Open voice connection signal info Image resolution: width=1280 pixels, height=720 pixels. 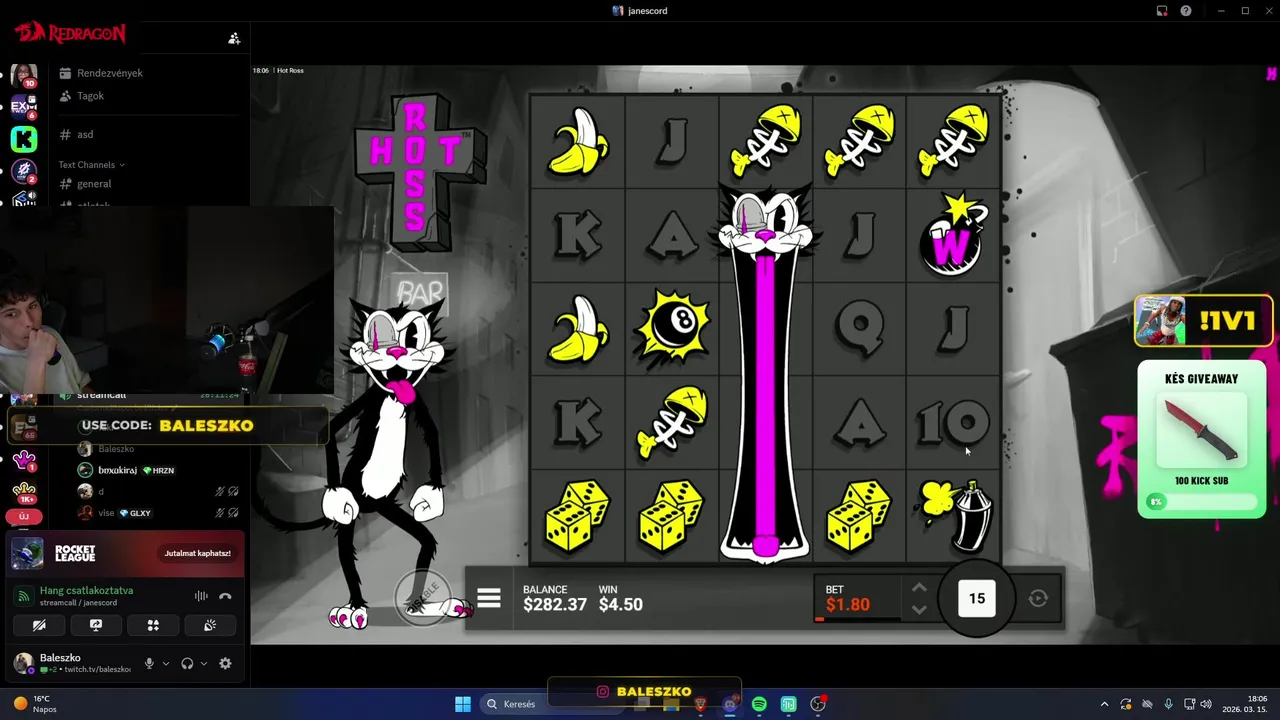[22, 596]
